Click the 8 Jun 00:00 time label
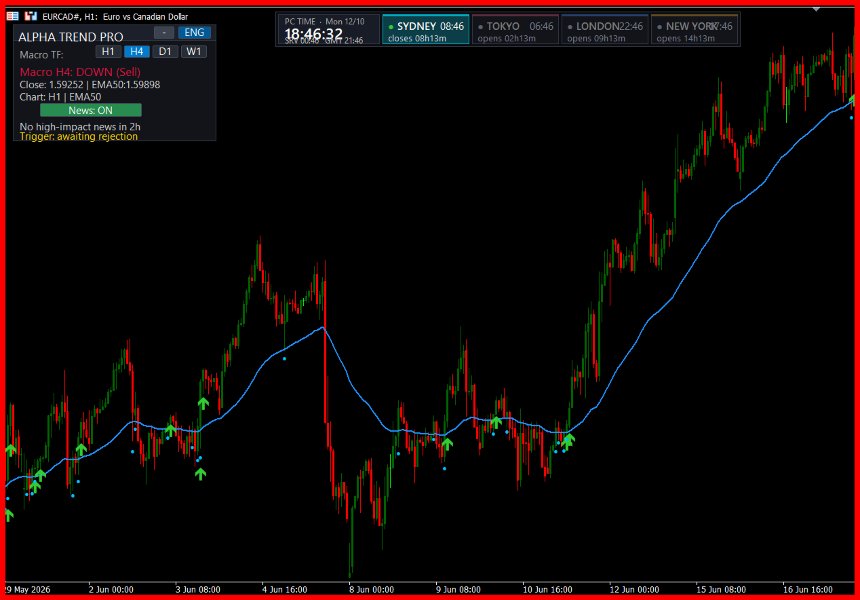 371,590
